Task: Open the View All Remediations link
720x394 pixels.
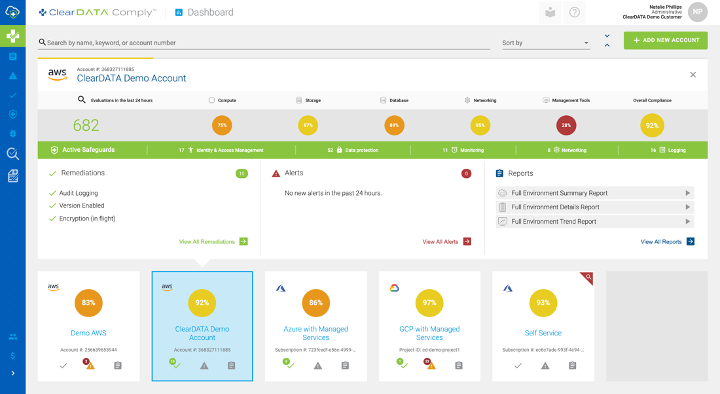Action: [x=213, y=242]
